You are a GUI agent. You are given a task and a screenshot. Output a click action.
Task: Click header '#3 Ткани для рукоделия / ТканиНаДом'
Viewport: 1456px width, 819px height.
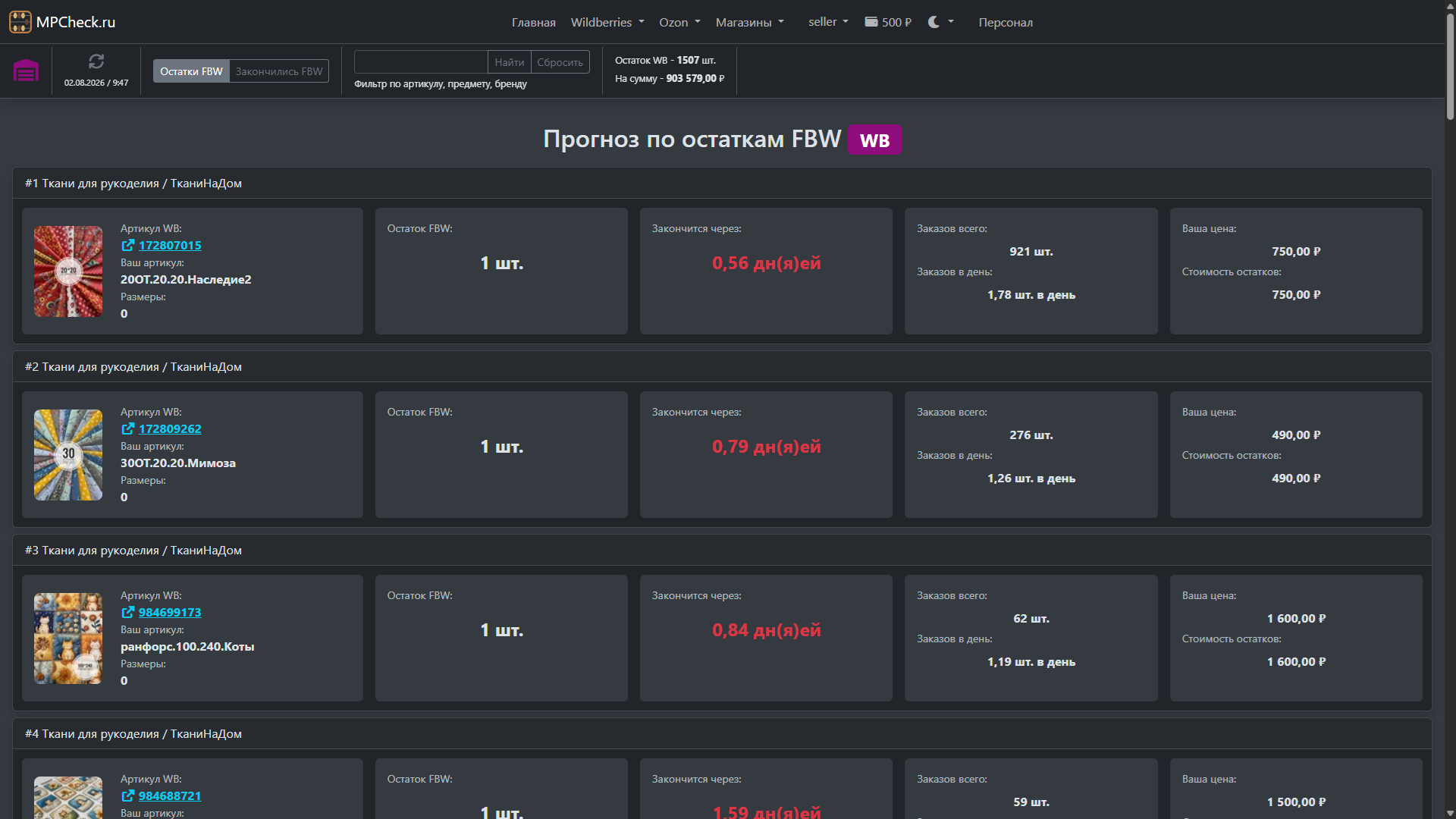(133, 551)
